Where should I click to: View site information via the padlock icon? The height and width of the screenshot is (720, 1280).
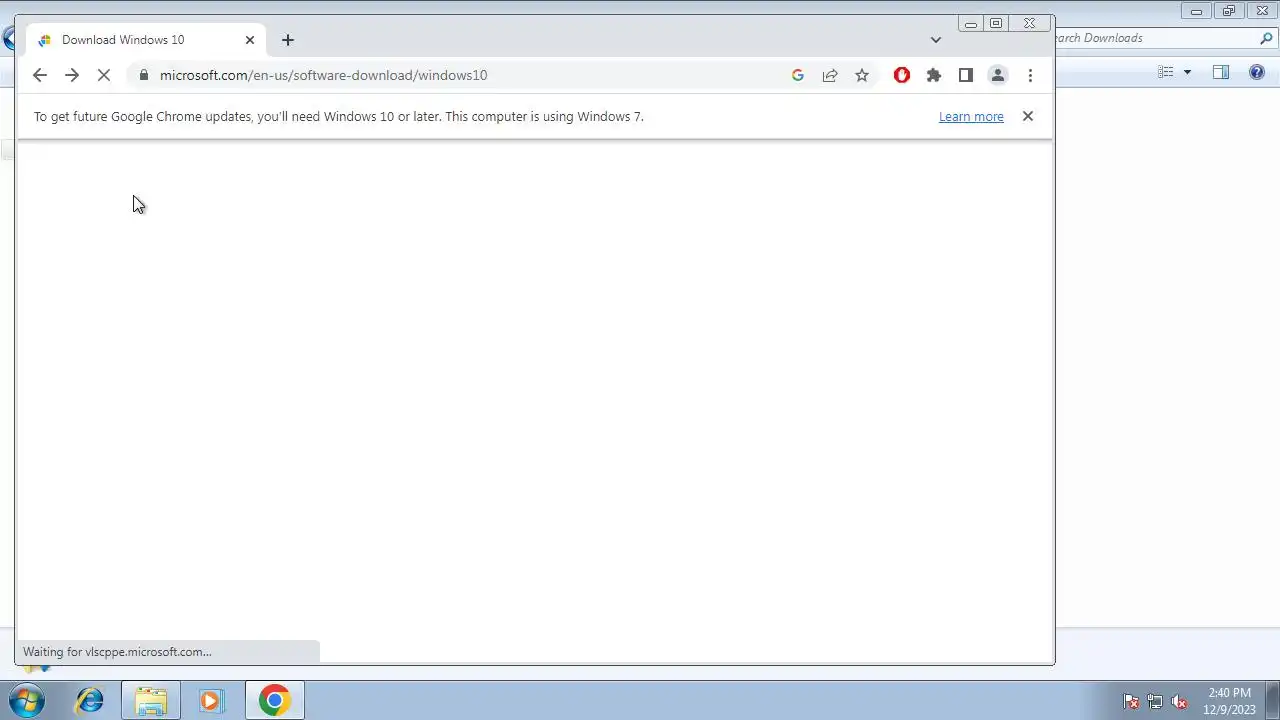(x=144, y=75)
